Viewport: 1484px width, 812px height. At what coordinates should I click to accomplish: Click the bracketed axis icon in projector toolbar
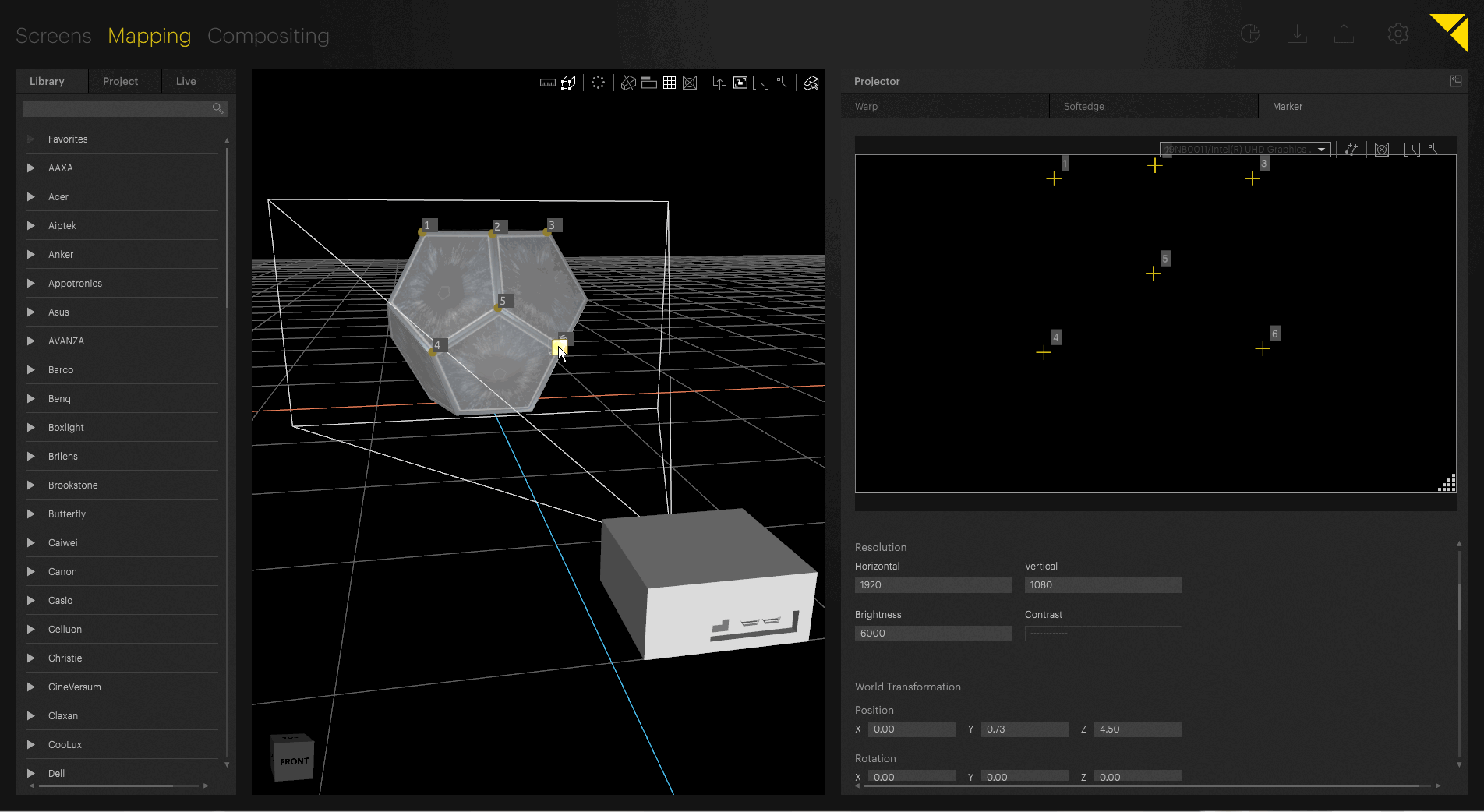click(x=1412, y=149)
